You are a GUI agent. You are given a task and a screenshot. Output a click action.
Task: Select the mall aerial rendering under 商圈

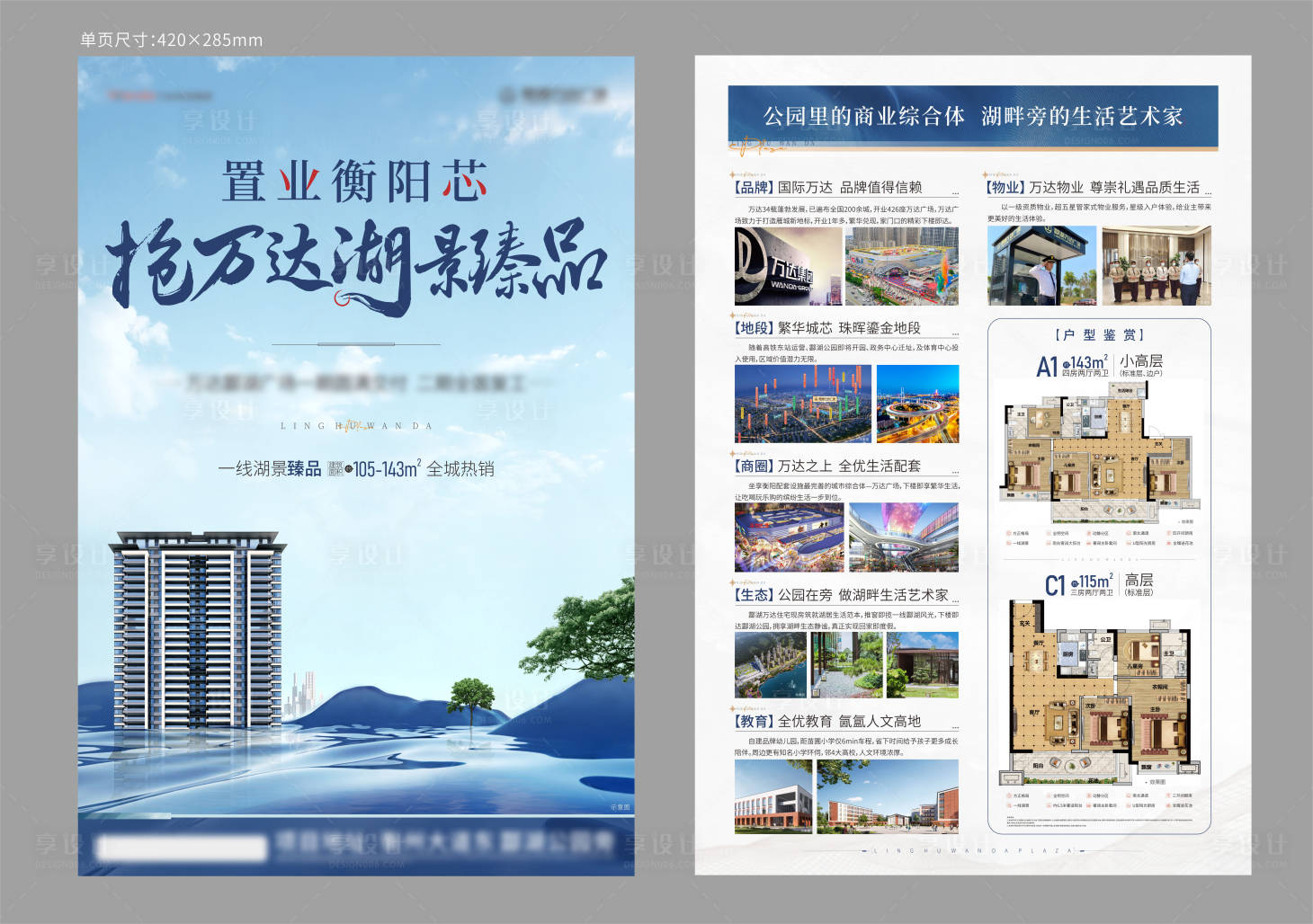click(x=789, y=538)
